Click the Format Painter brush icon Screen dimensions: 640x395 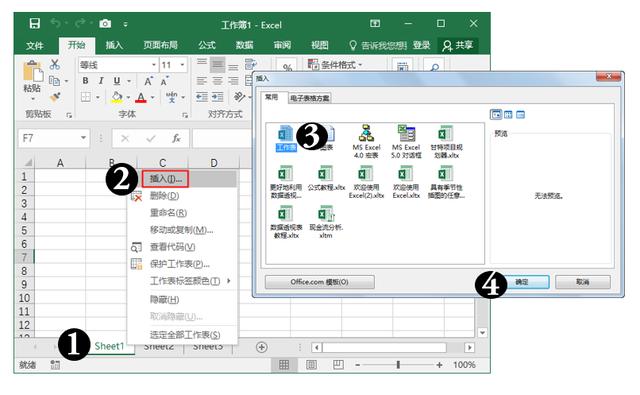[x=55, y=97]
